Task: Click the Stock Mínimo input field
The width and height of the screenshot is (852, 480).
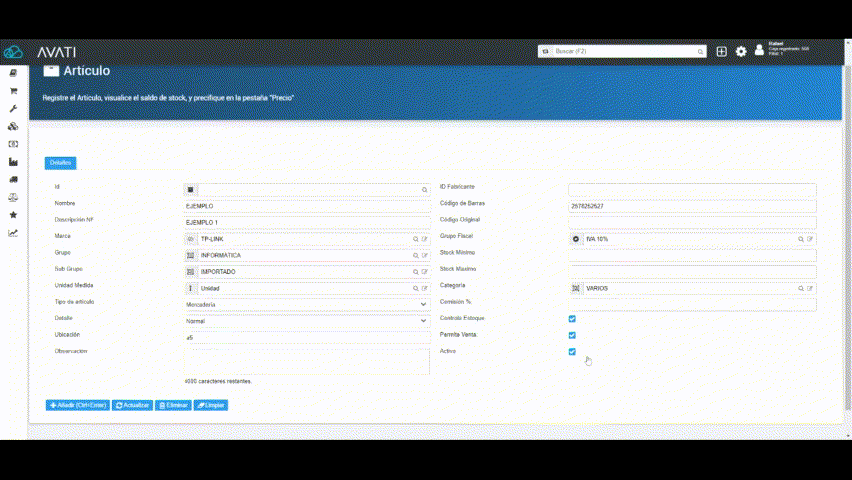Action: point(692,255)
